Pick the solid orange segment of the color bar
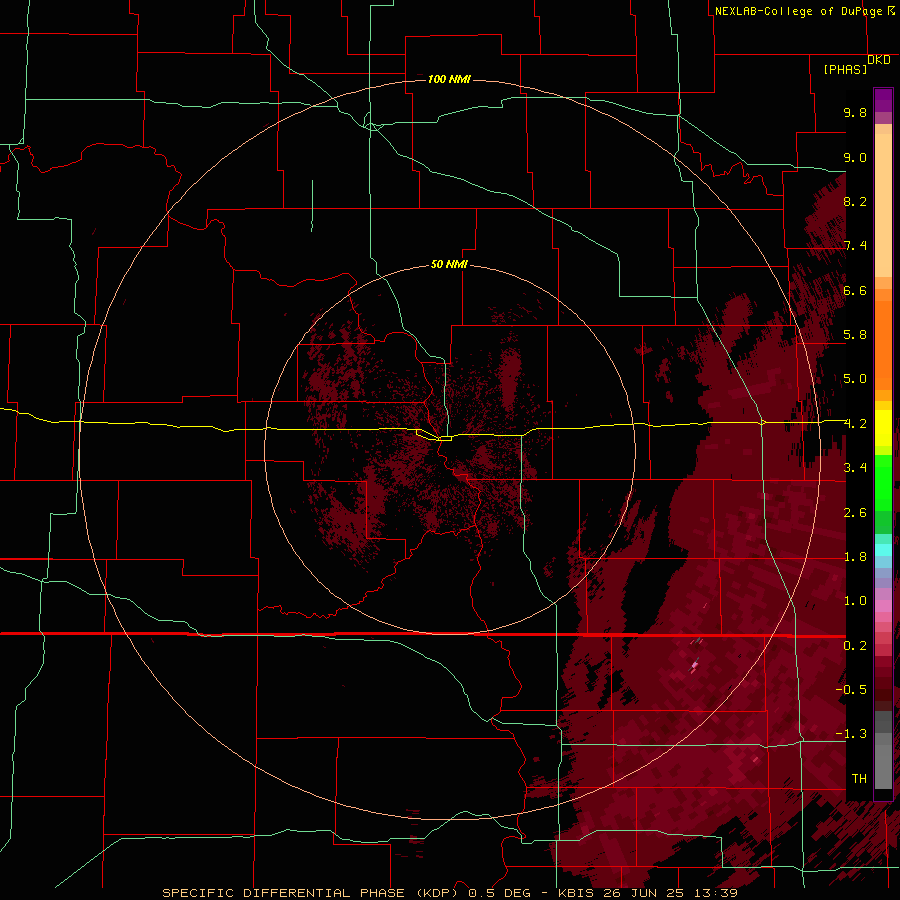 pyautogui.click(x=883, y=346)
